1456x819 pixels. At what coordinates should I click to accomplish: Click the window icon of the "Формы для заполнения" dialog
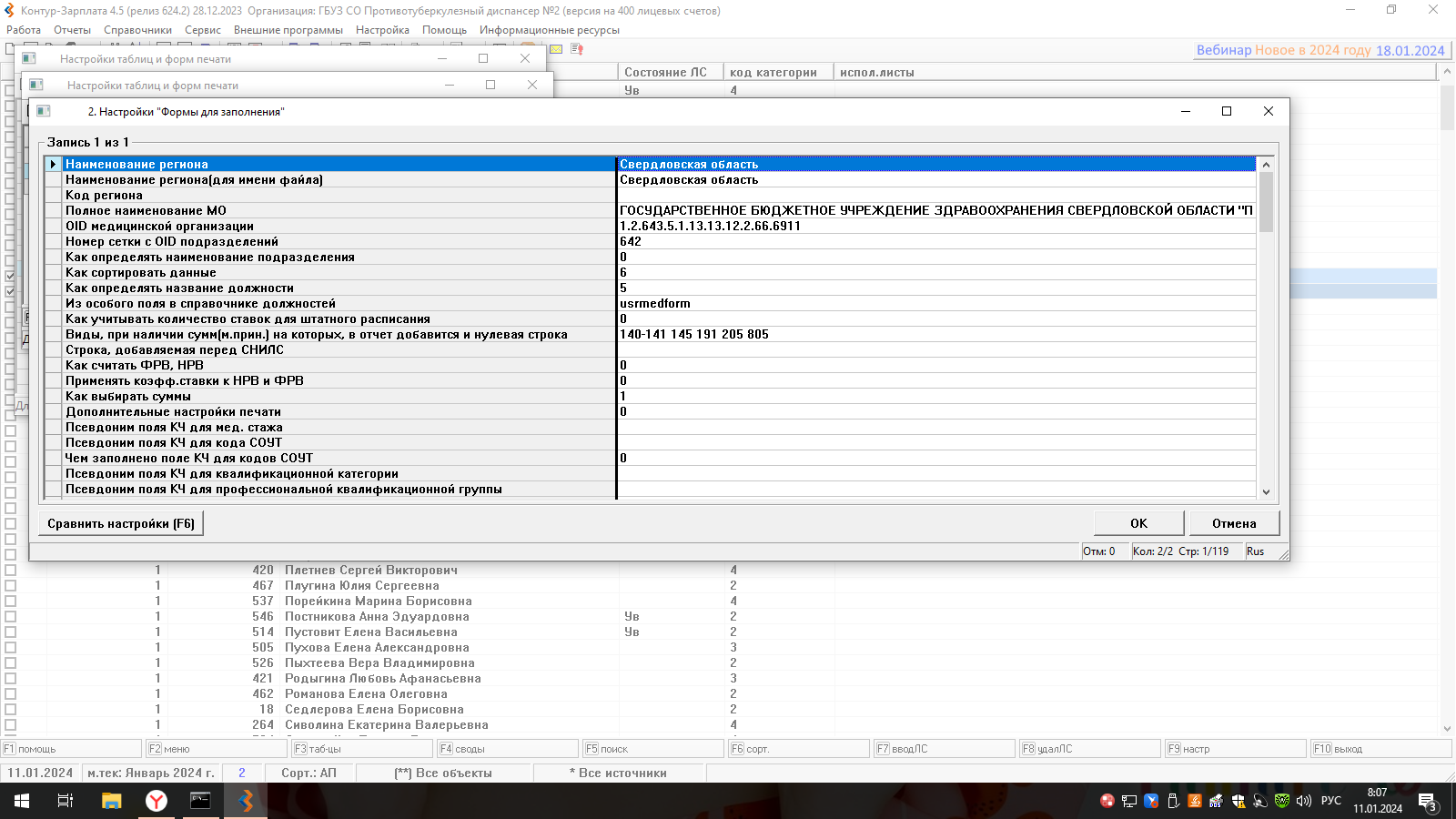(44, 111)
